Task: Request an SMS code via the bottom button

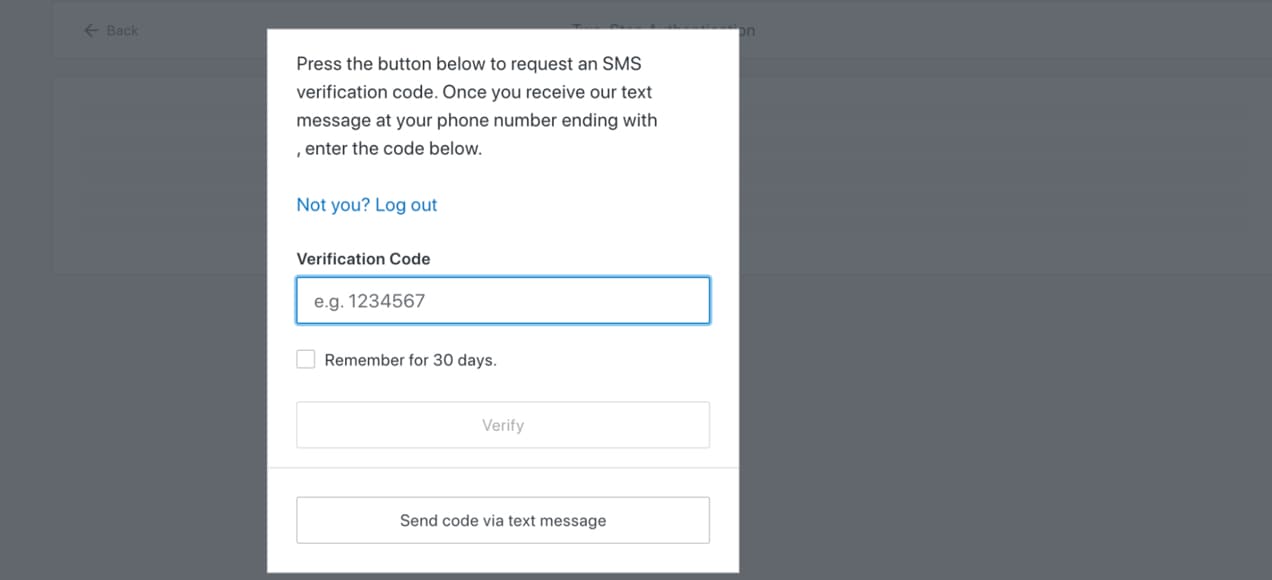Action: pyautogui.click(x=502, y=520)
